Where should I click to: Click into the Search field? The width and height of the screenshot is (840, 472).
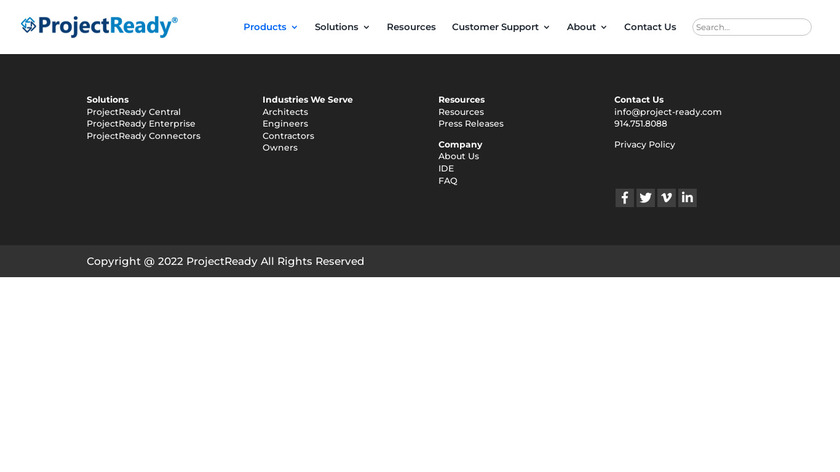(x=751, y=27)
